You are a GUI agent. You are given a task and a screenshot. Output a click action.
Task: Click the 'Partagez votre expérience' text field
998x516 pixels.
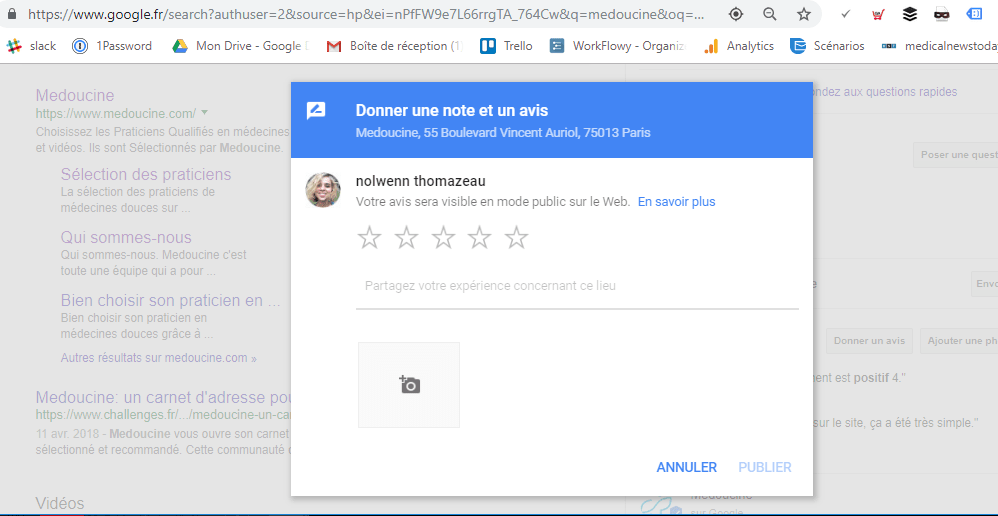pyautogui.click(x=577, y=286)
